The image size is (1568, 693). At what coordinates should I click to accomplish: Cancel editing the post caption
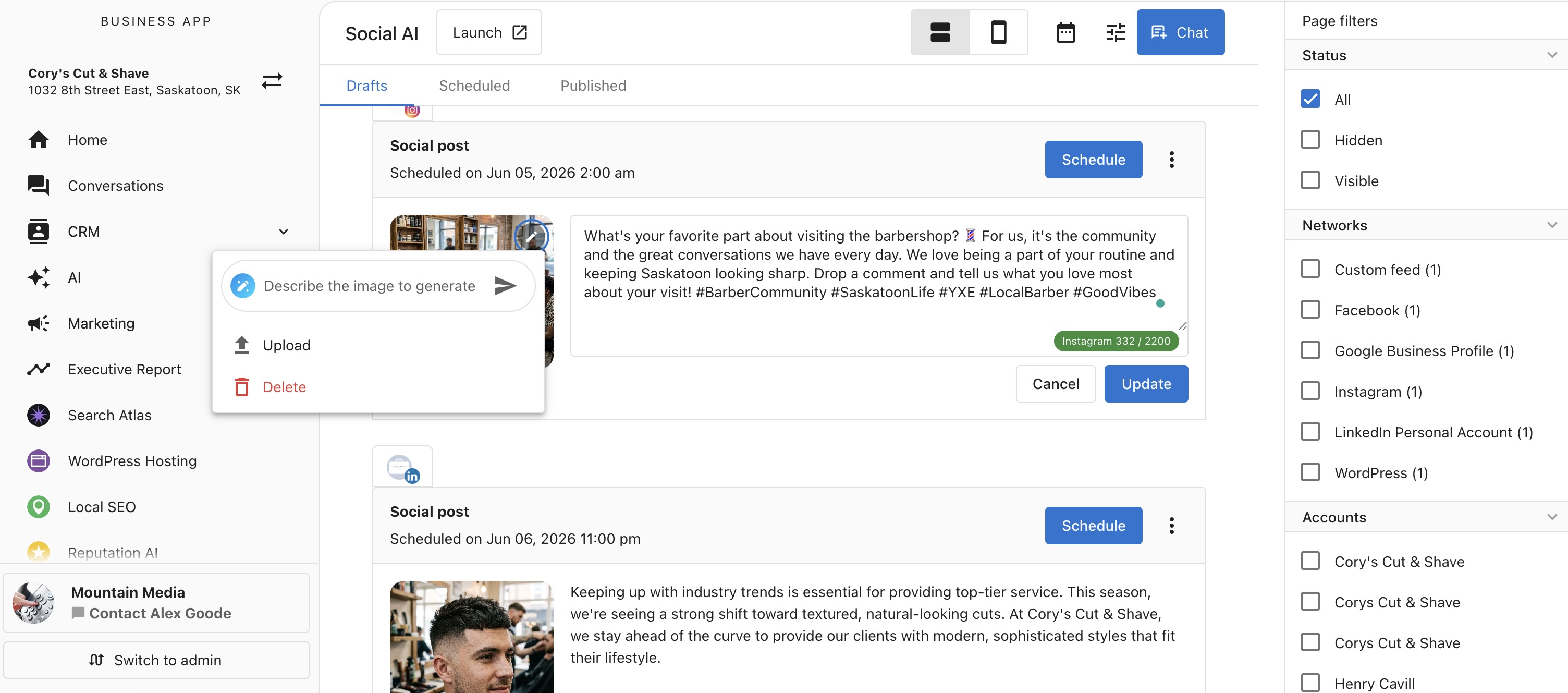point(1056,384)
